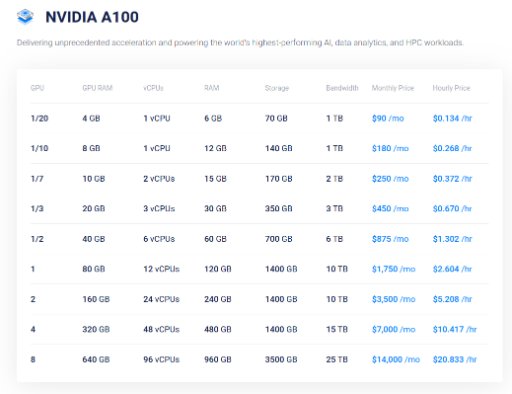Viewport: 512px width, 394px height.
Task: Click the $20.833 /hr hourly rate
Action: [x=455, y=359]
